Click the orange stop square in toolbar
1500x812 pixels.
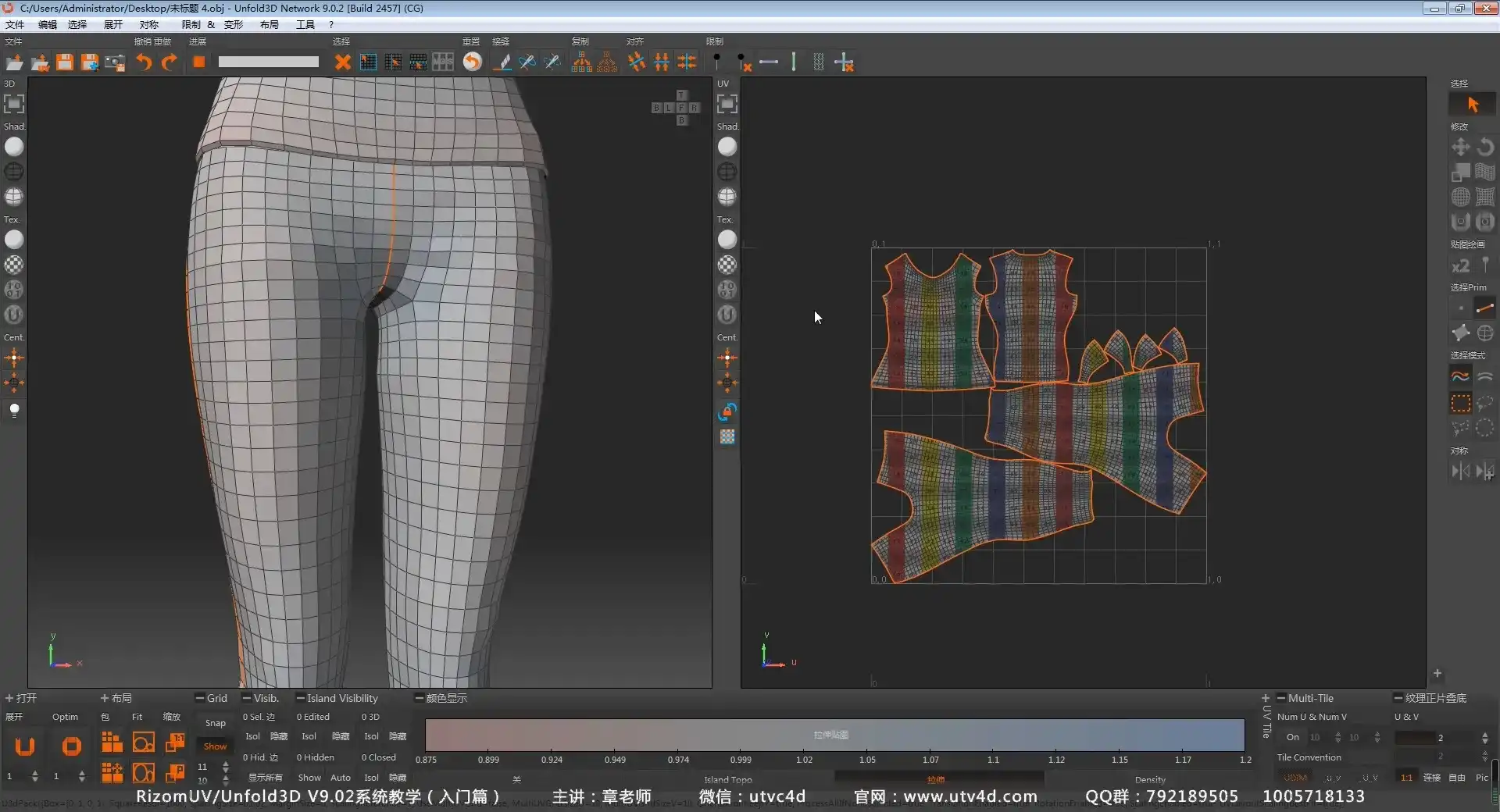click(x=199, y=62)
